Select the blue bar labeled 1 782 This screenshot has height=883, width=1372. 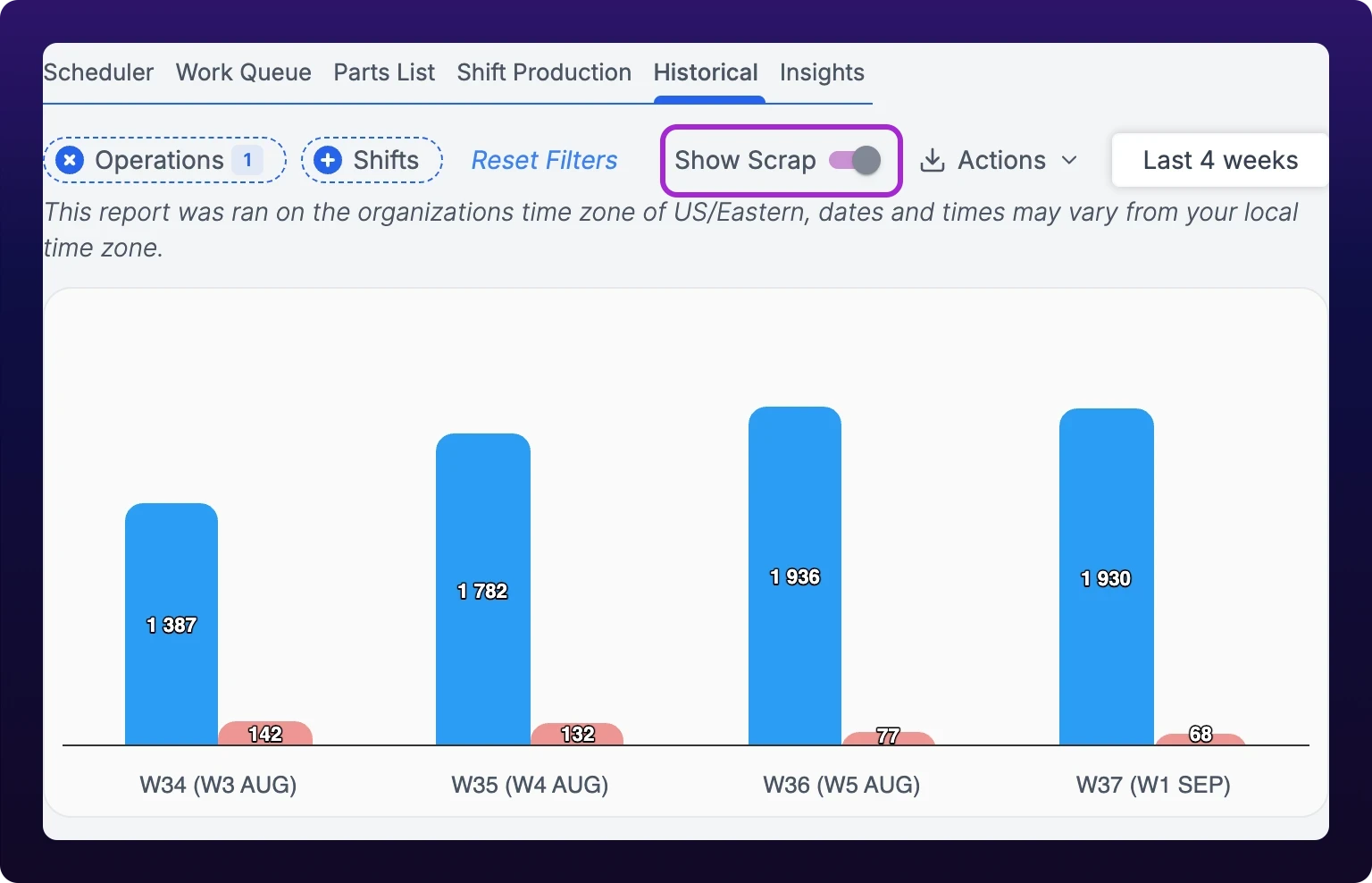point(483,589)
